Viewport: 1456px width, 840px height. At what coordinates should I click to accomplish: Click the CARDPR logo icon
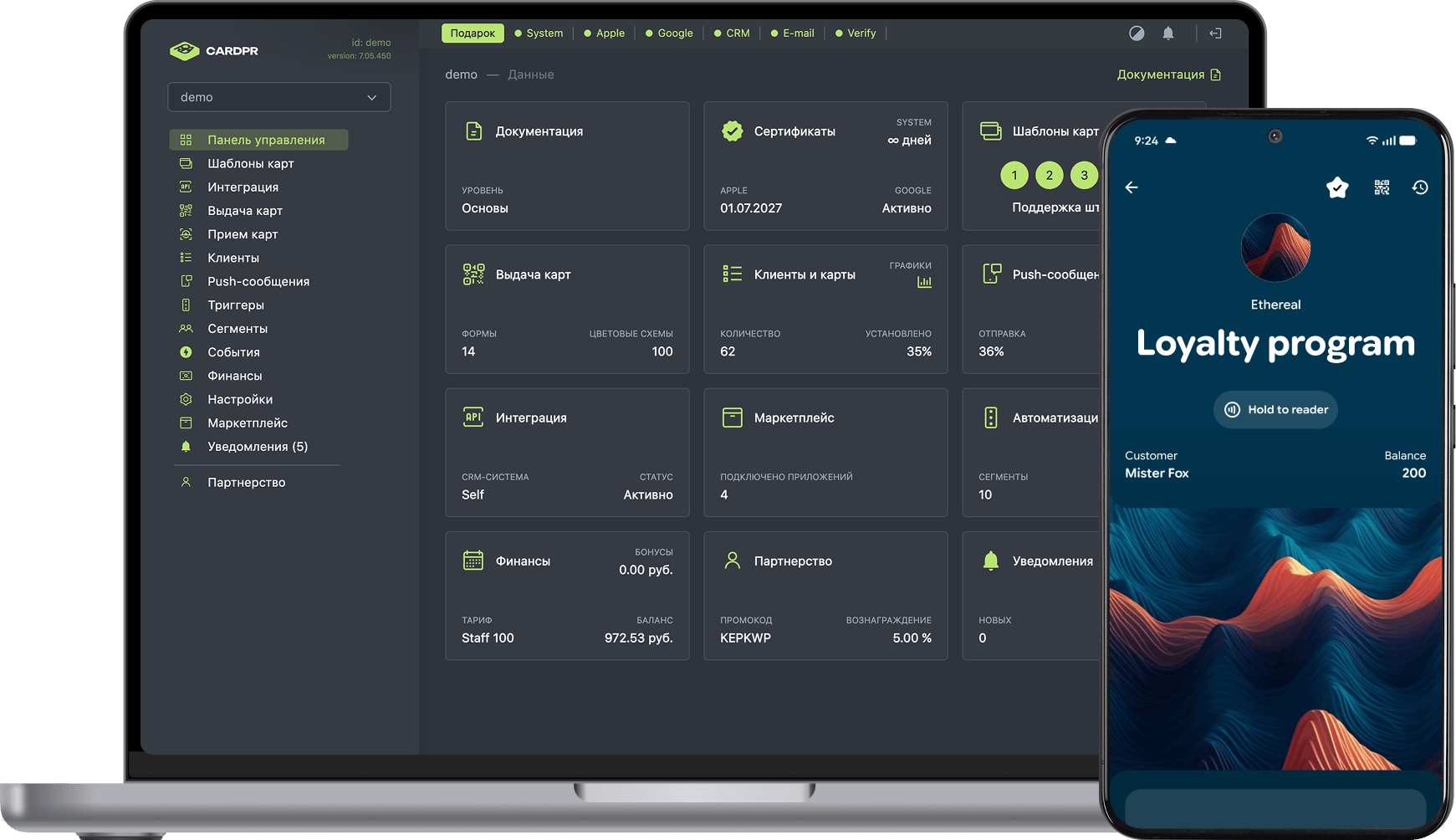(x=184, y=51)
